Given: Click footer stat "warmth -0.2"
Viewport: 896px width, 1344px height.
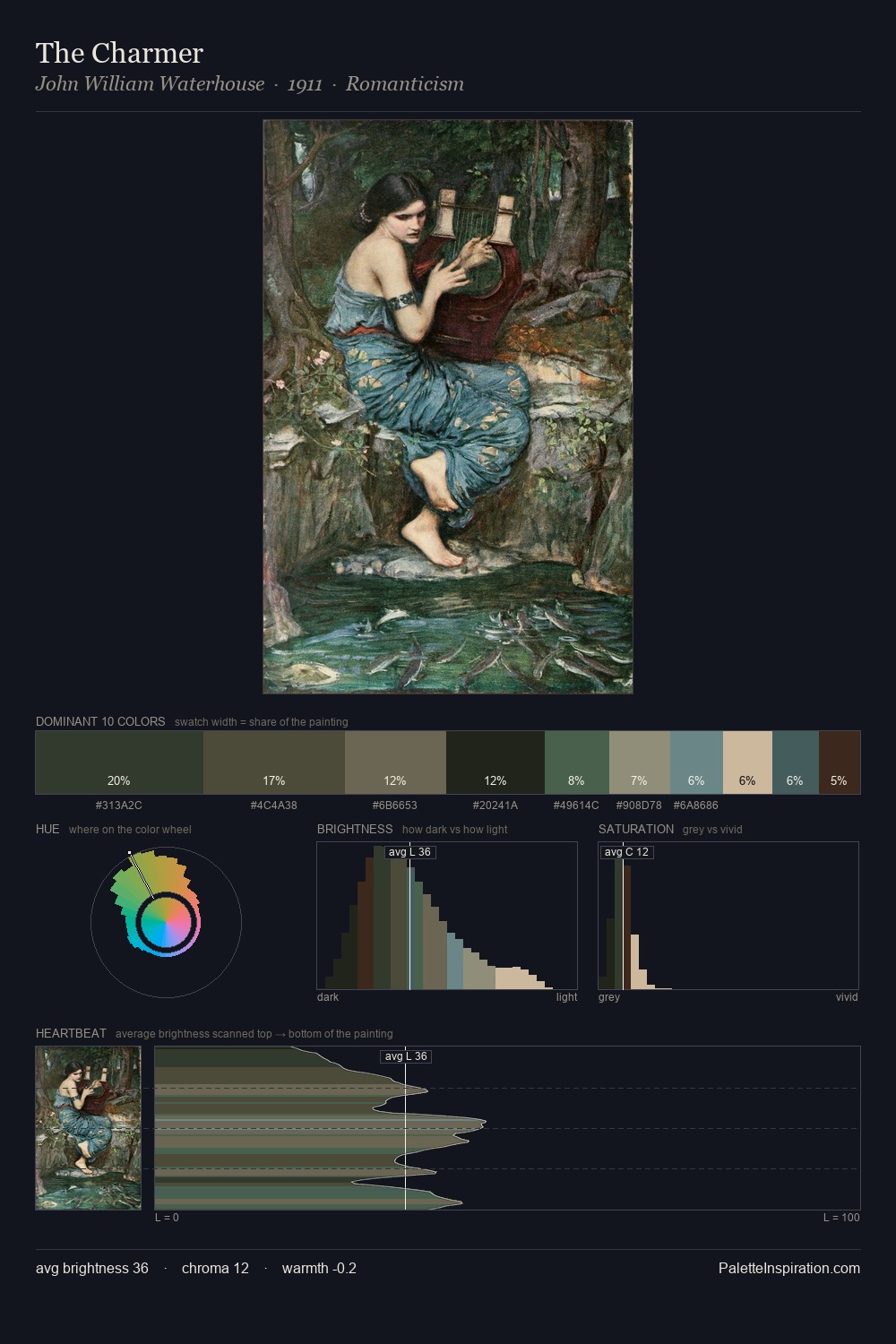Looking at the screenshot, I should pos(319,1268).
